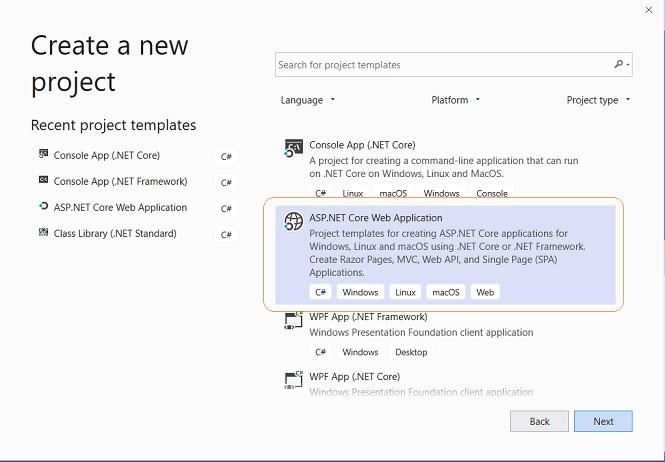Select recent template Console App (.NET Framework)
This screenshot has width=665, height=462.
pyautogui.click(x=120, y=181)
